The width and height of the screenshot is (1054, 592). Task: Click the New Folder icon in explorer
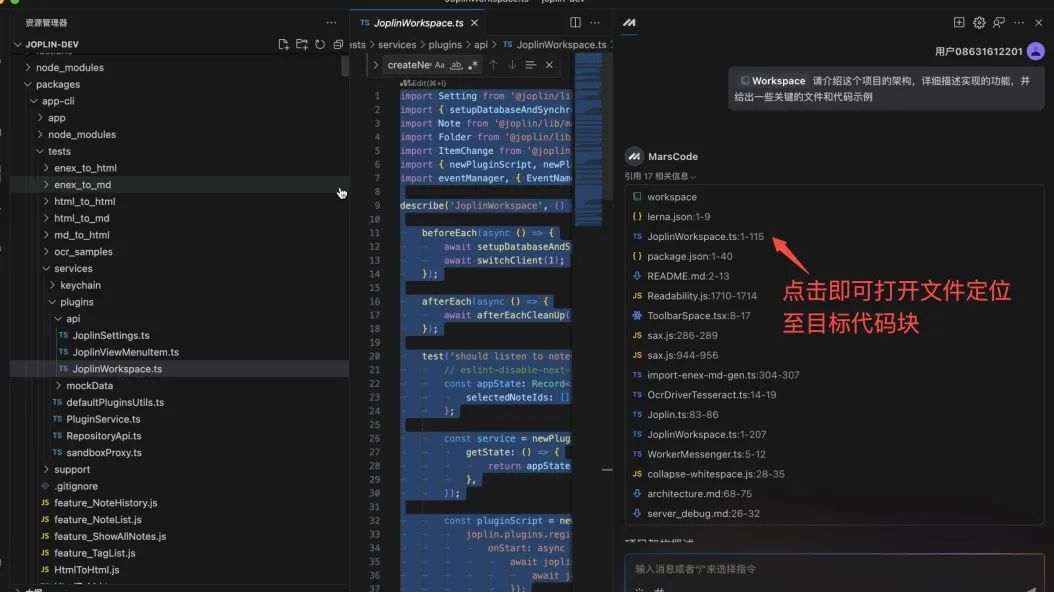coord(301,45)
